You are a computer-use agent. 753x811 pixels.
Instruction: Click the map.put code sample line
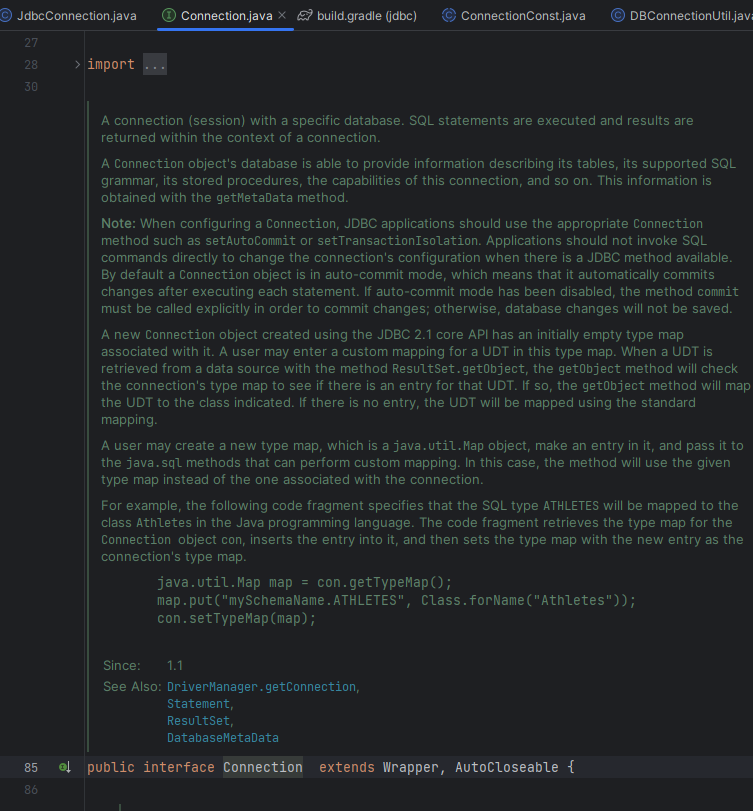pyautogui.click(x=396, y=600)
